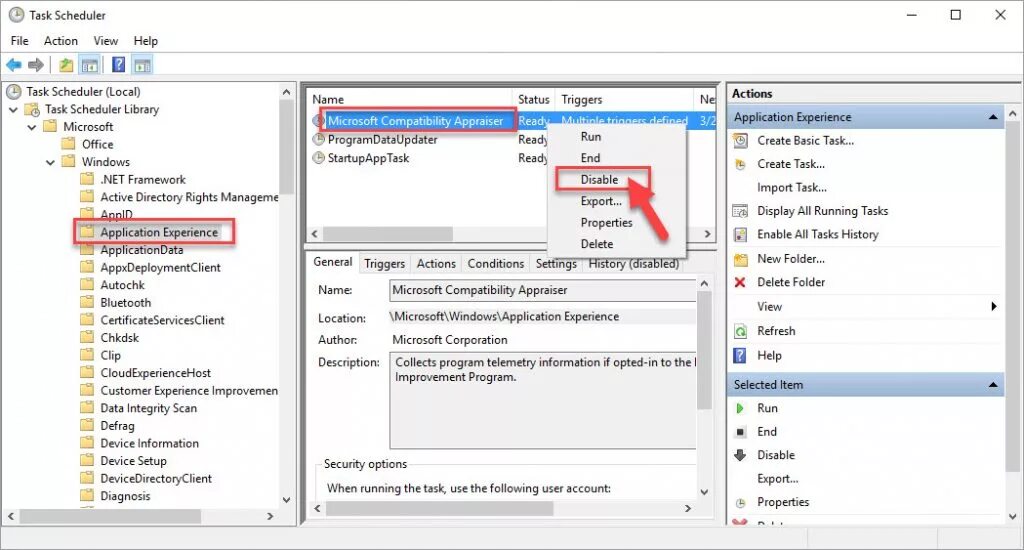Open the View menu in menu bar
The width and height of the screenshot is (1024, 550).
pyautogui.click(x=106, y=40)
